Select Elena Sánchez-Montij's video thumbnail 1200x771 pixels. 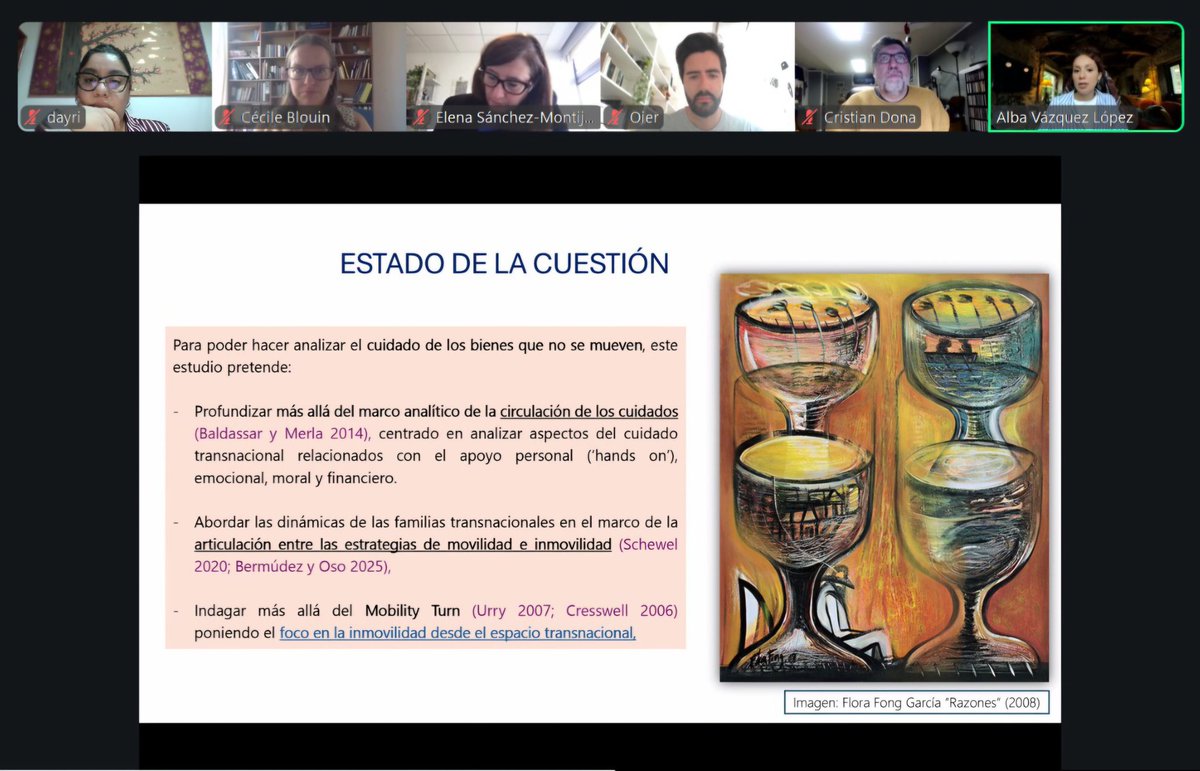[503, 77]
